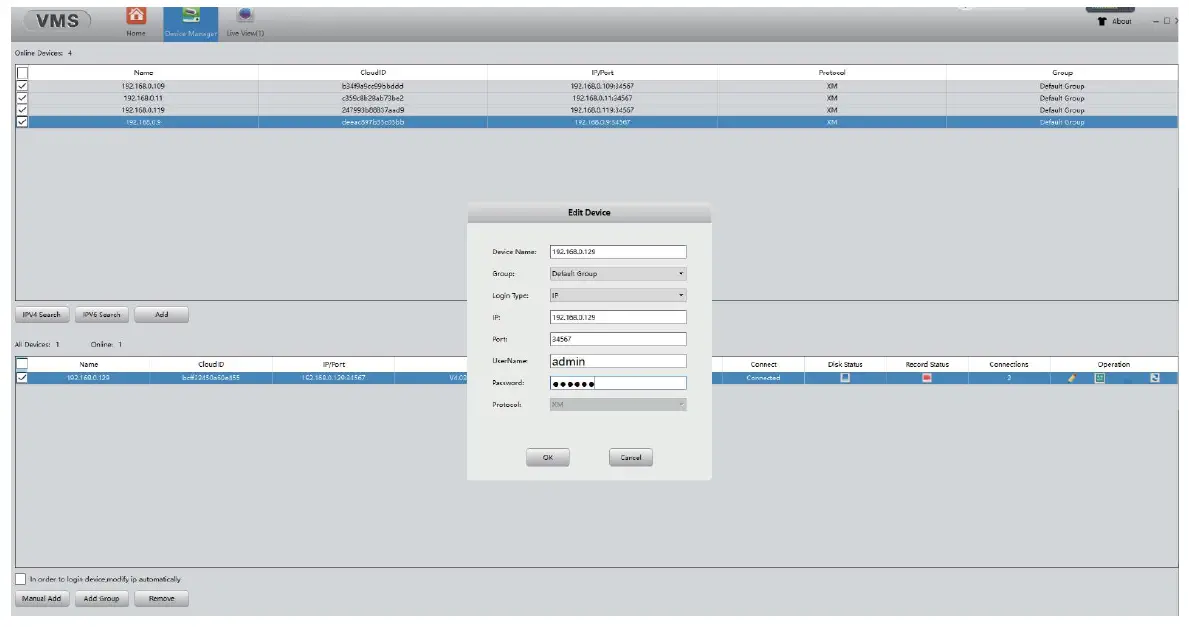Click the Disk Status icon for 192.168.0.129
Screen dimensions: 1189x627
pyautogui.click(x=845, y=378)
